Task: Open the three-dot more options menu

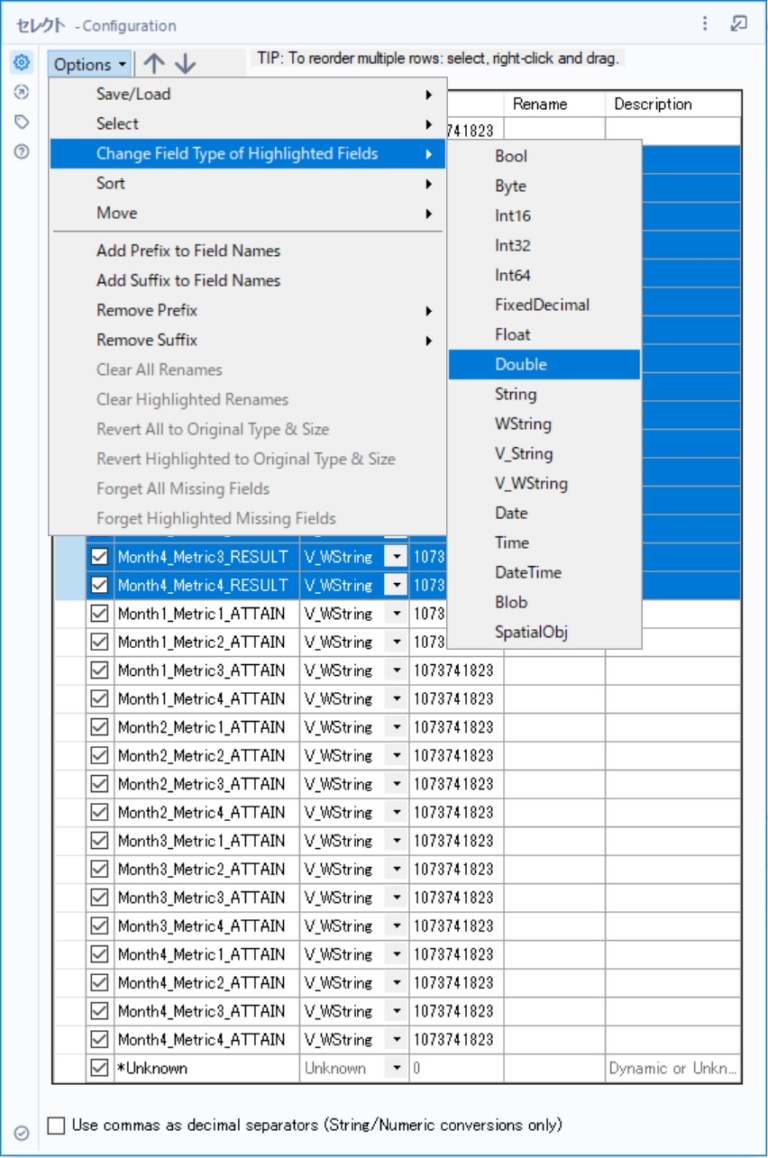Action: (x=704, y=24)
